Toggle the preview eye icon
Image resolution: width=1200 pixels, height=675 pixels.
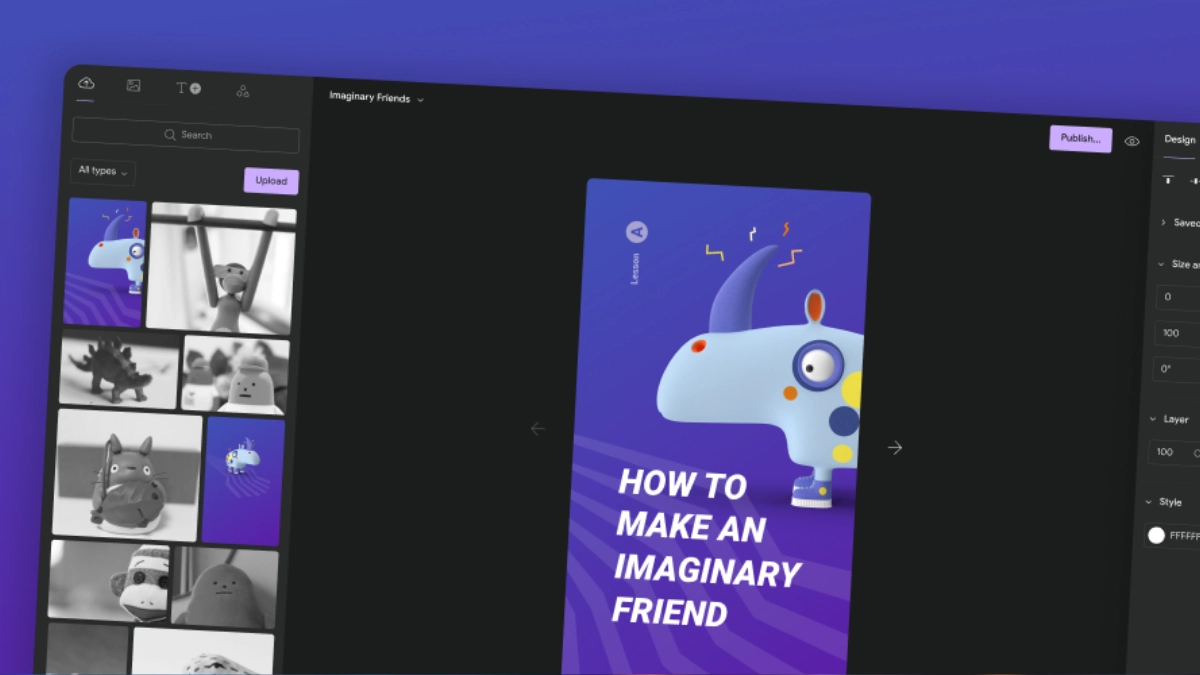[1132, 141]
